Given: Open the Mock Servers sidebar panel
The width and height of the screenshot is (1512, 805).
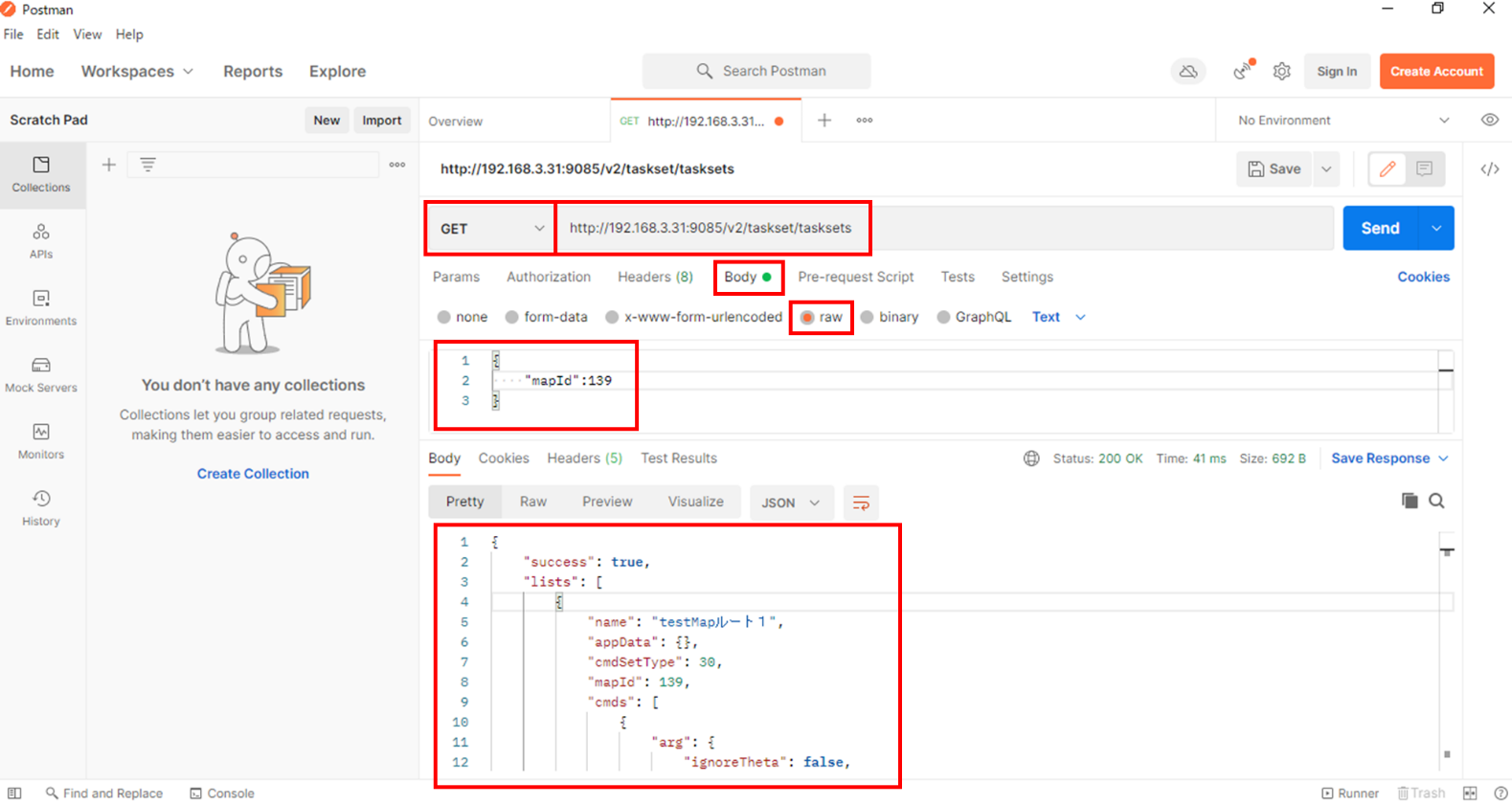Looking at the screenshot, I should coord(41,374).
